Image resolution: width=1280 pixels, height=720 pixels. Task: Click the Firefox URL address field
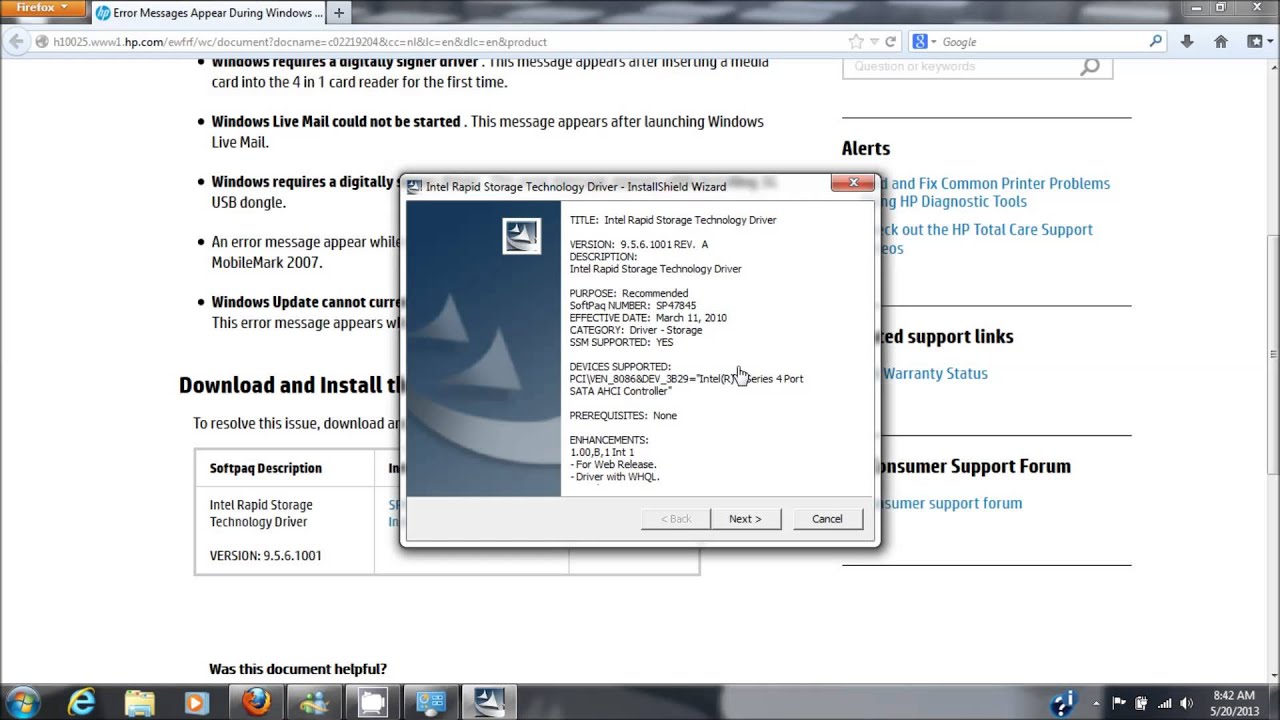440,42
